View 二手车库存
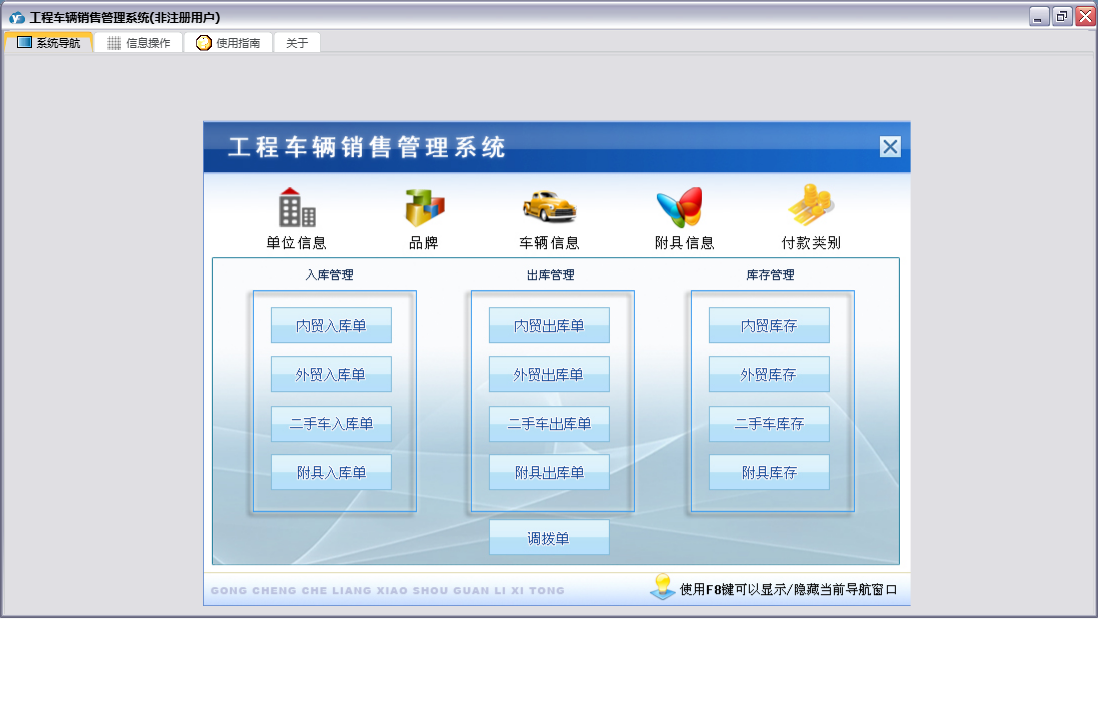The width and height of the screenshot is (1098, 716). (x=769, y=423)
